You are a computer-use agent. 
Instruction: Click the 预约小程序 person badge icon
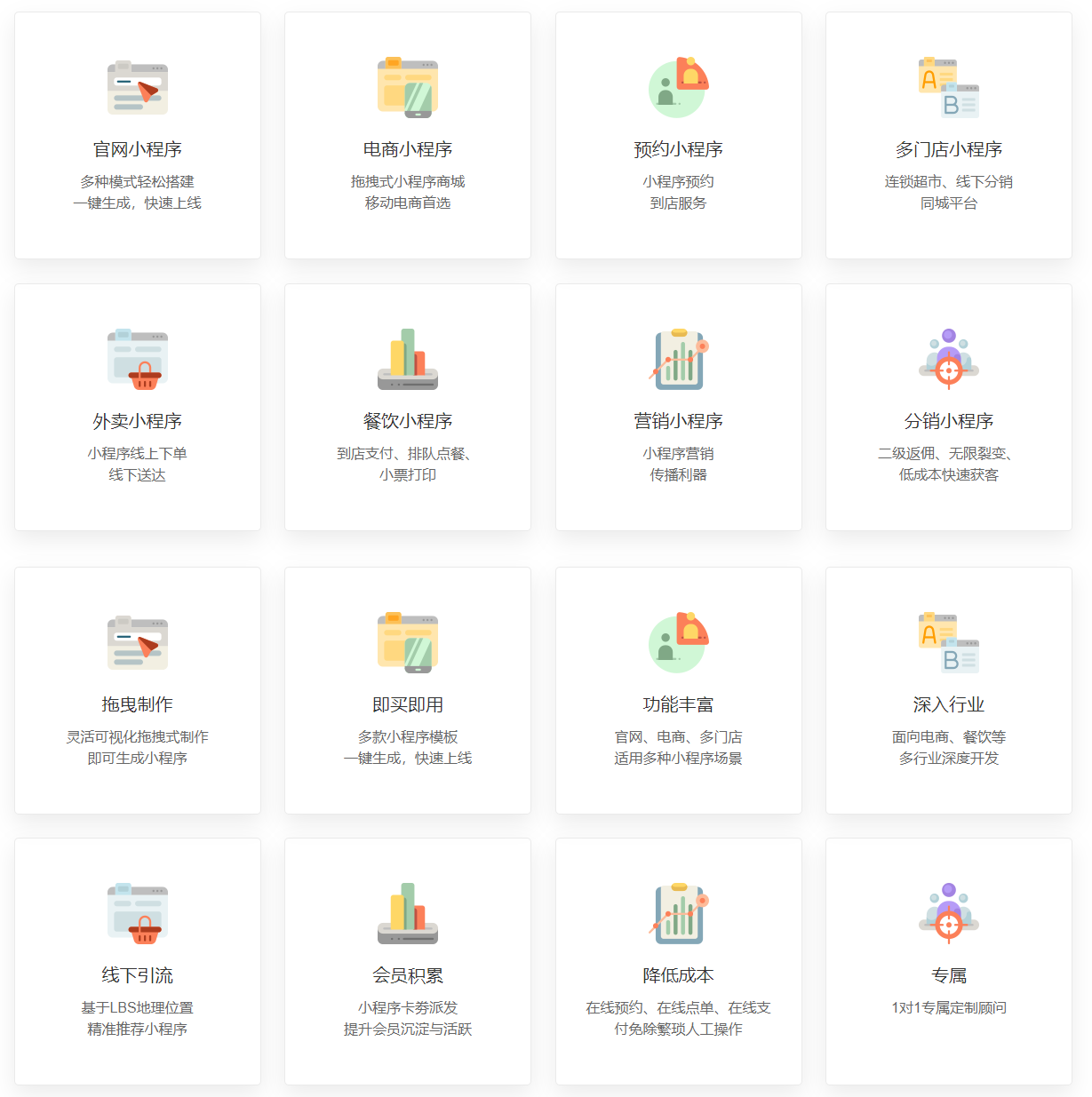coord(678,86)
